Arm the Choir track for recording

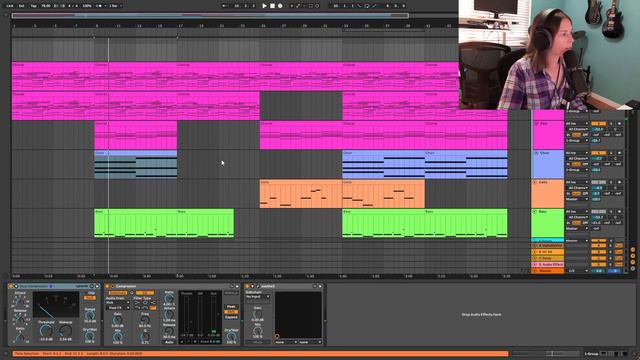click(x=619, y=153)
